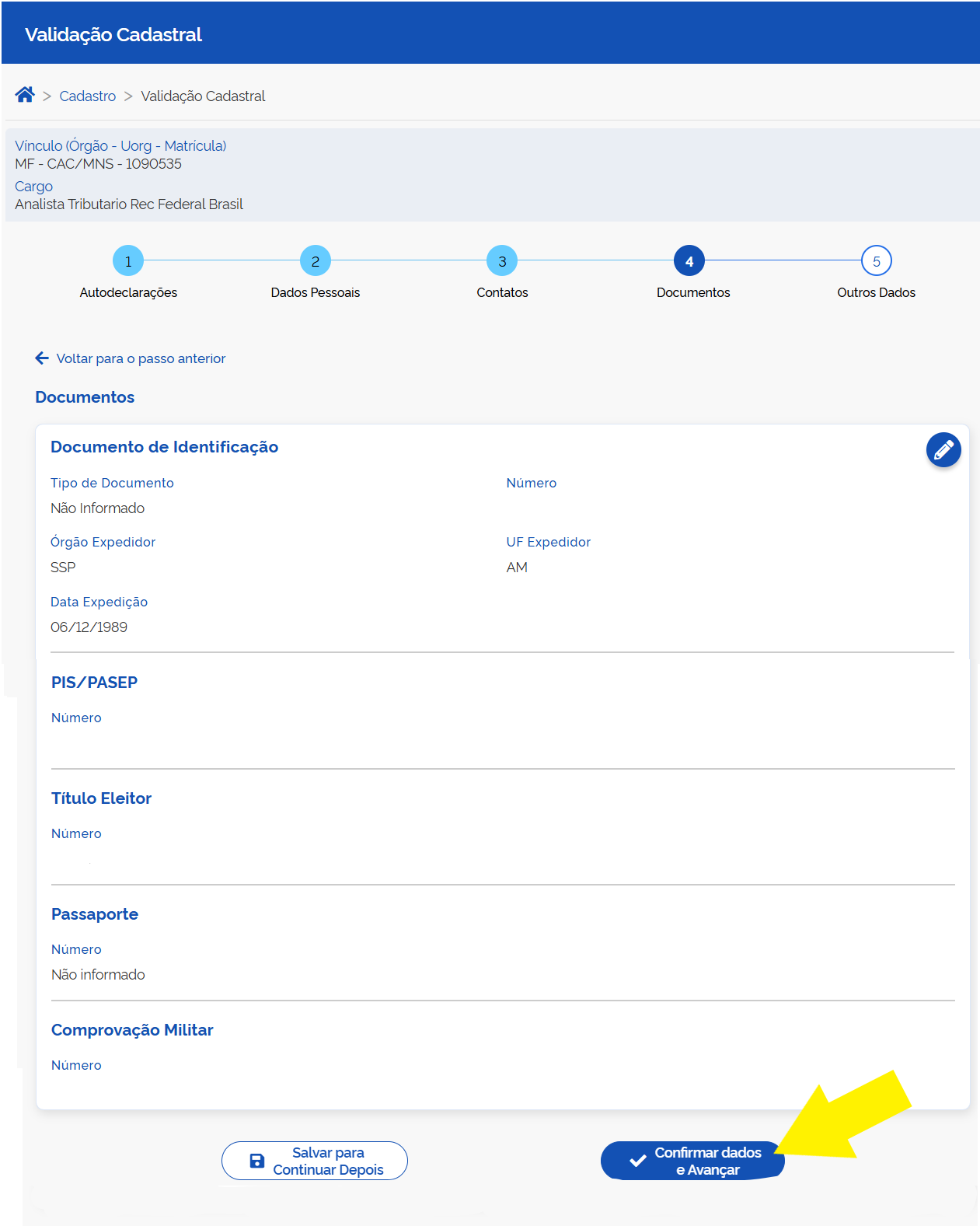Screen dimensions: 980x1226
Task: Select the step 4 circle for Documentos
Action: click(x=689, y=261)
